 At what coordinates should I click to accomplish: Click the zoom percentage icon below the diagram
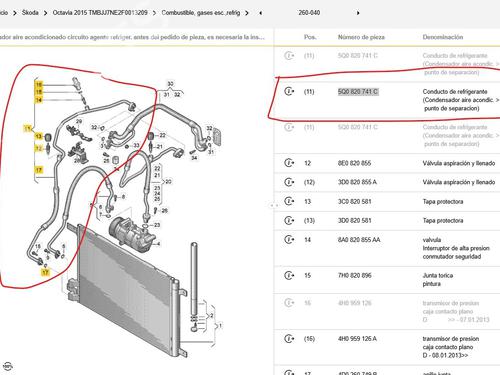click(x=7, y=366)
